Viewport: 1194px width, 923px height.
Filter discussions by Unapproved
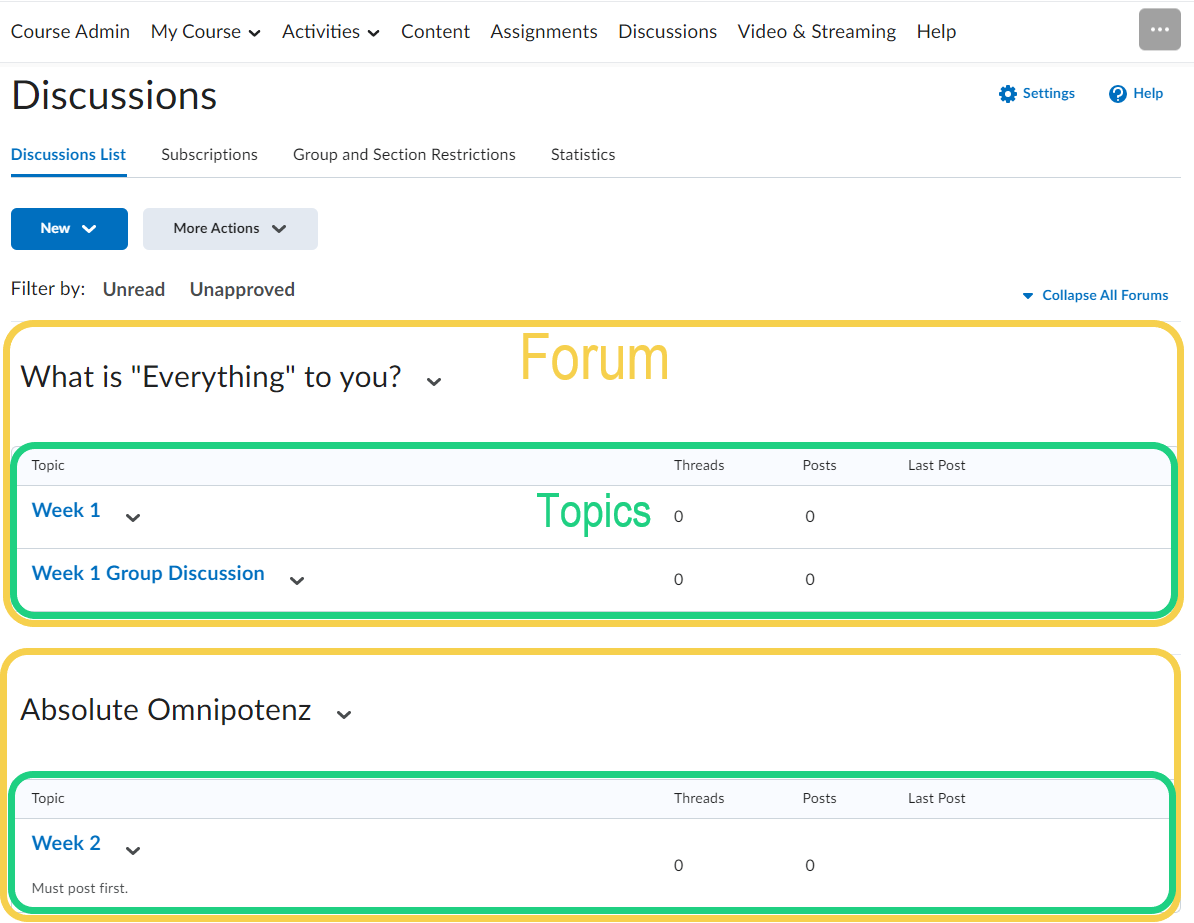tap(242, 290)
